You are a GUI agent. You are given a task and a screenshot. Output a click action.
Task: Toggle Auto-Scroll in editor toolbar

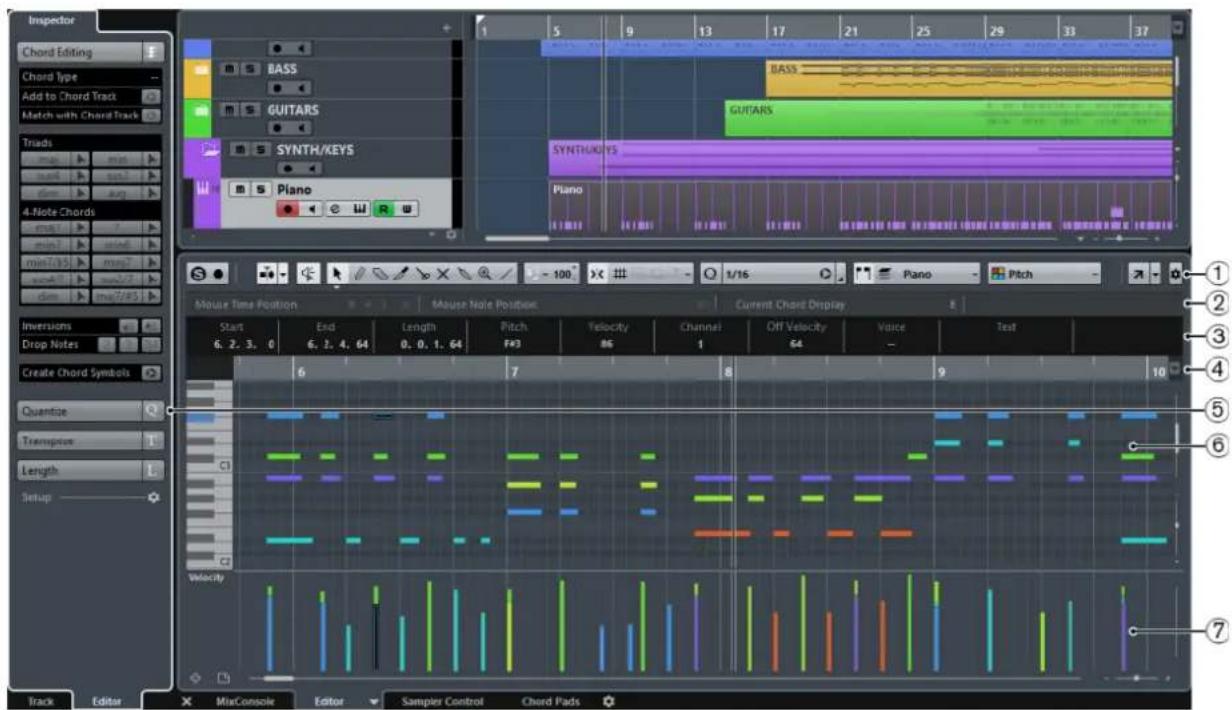click(267, 273)
